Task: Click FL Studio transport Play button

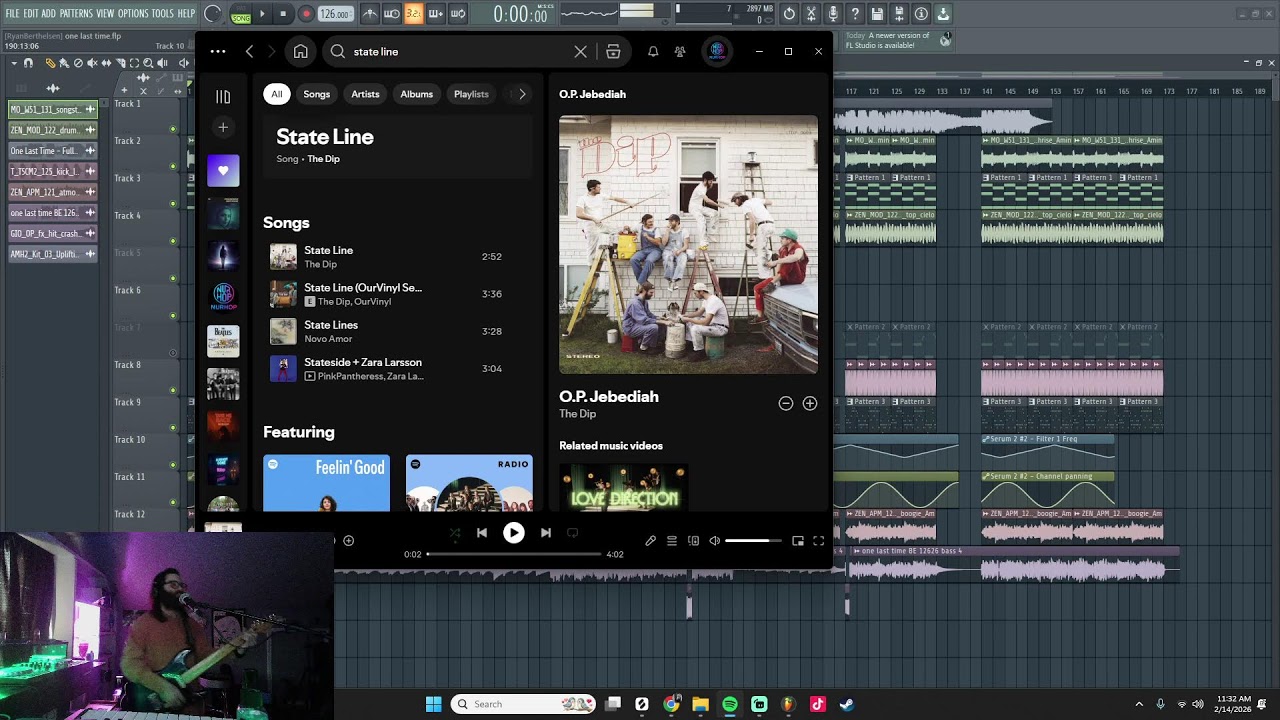Action: [263, 14]
